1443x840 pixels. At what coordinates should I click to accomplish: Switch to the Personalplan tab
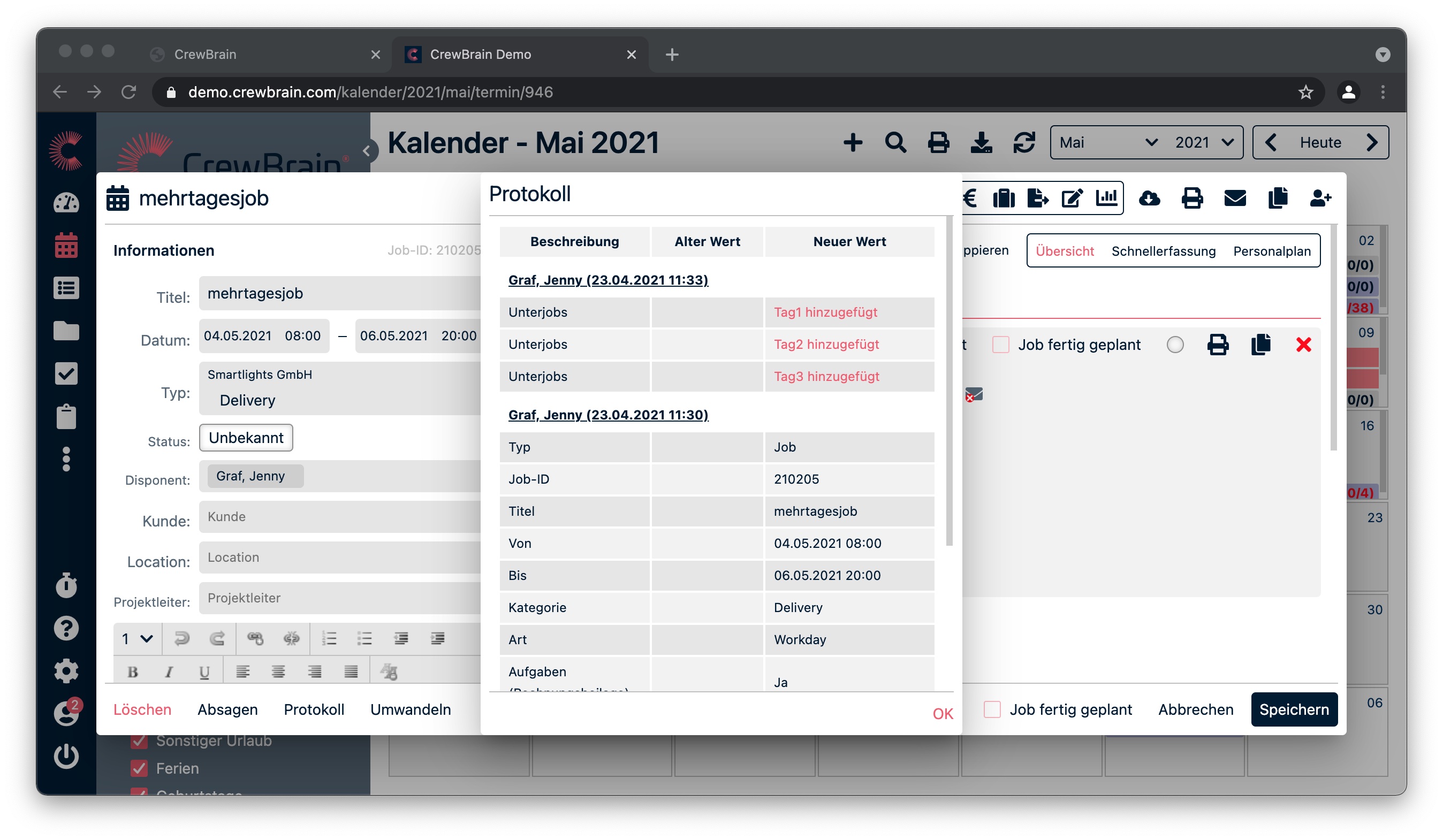click(1271, 250)
